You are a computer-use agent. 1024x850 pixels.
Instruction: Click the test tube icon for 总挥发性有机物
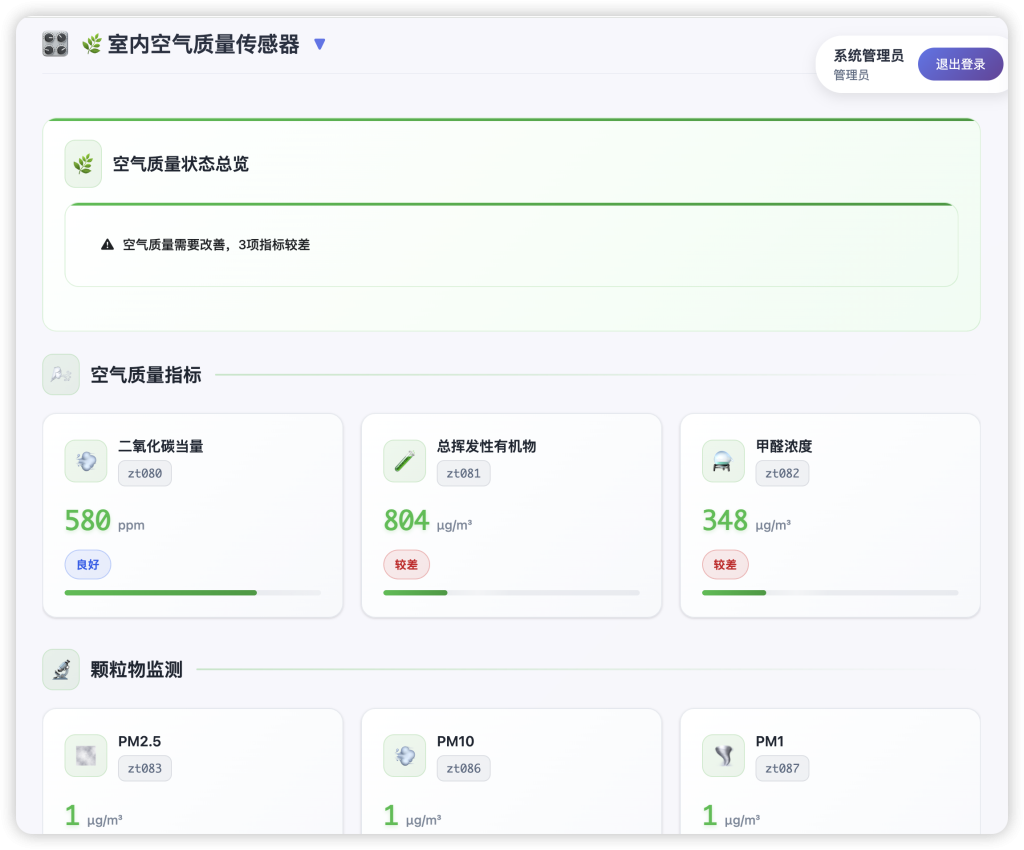[x=404, y=461]
